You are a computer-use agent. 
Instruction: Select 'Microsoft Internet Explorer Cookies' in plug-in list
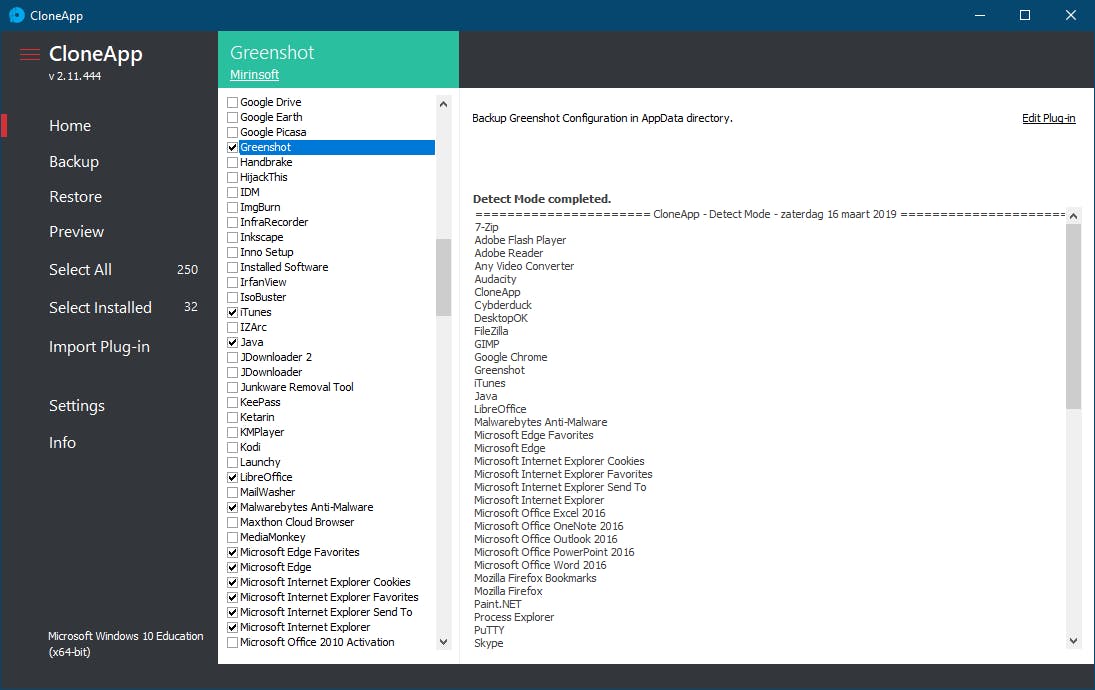click(x=325, y=582)
